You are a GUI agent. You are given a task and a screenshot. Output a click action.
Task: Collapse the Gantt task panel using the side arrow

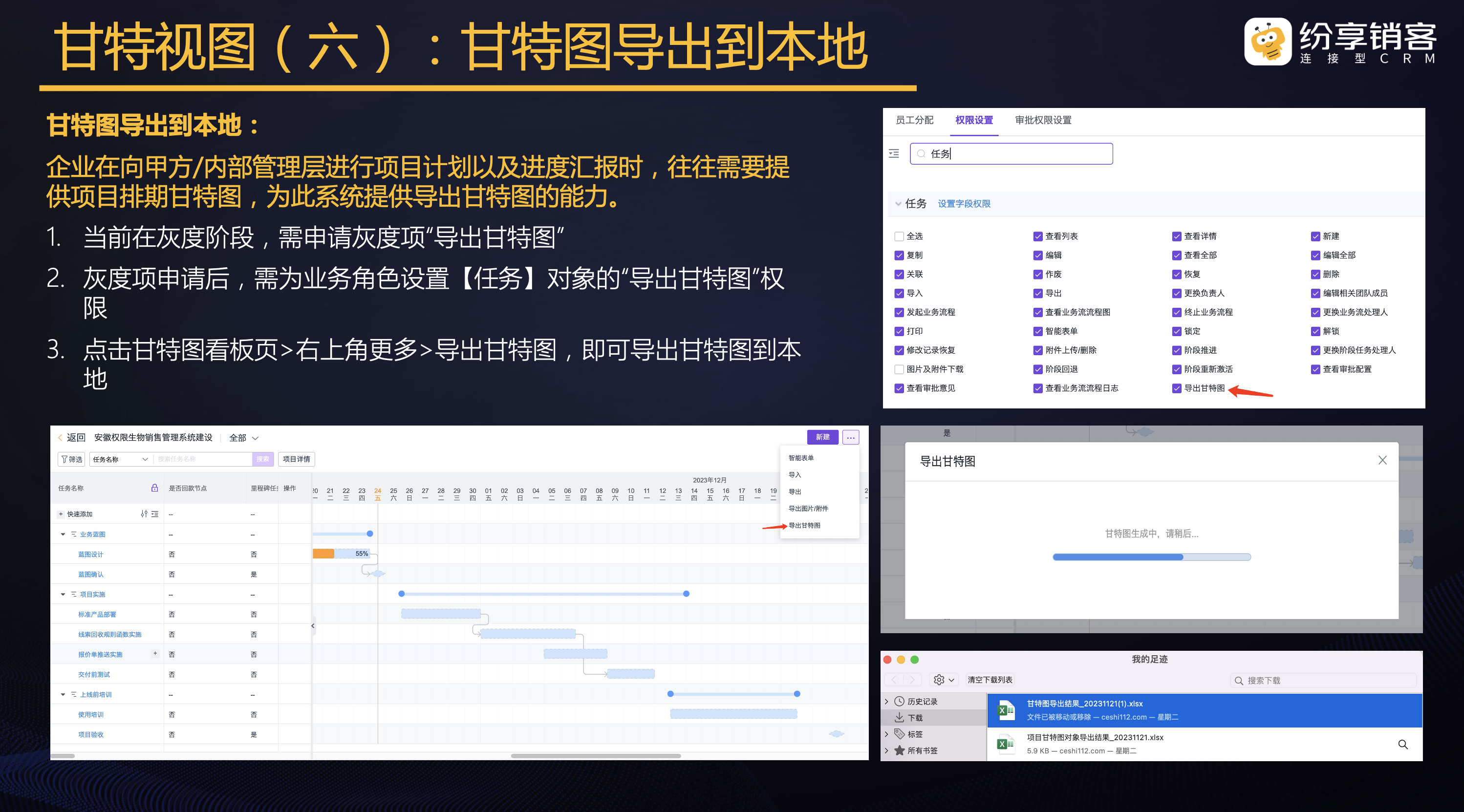tap(313, 626)
